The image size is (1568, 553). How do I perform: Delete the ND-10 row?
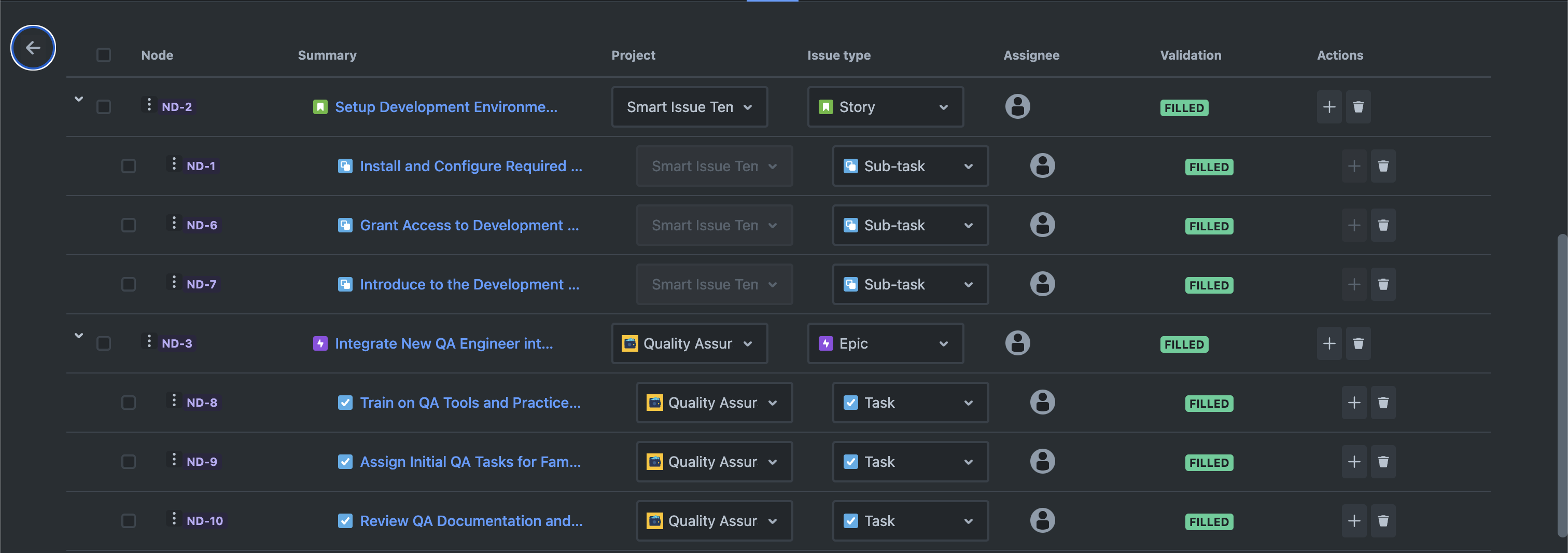click(1383, 521)
